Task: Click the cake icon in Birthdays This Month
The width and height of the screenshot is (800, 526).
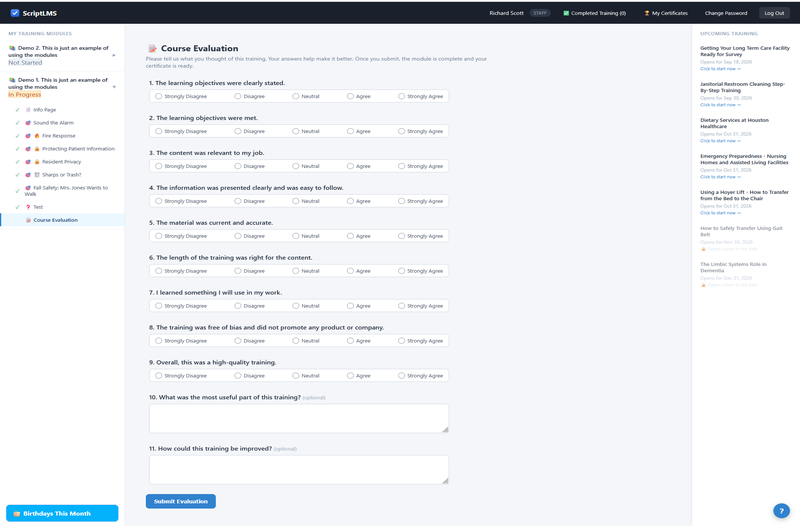Action: 17,514
